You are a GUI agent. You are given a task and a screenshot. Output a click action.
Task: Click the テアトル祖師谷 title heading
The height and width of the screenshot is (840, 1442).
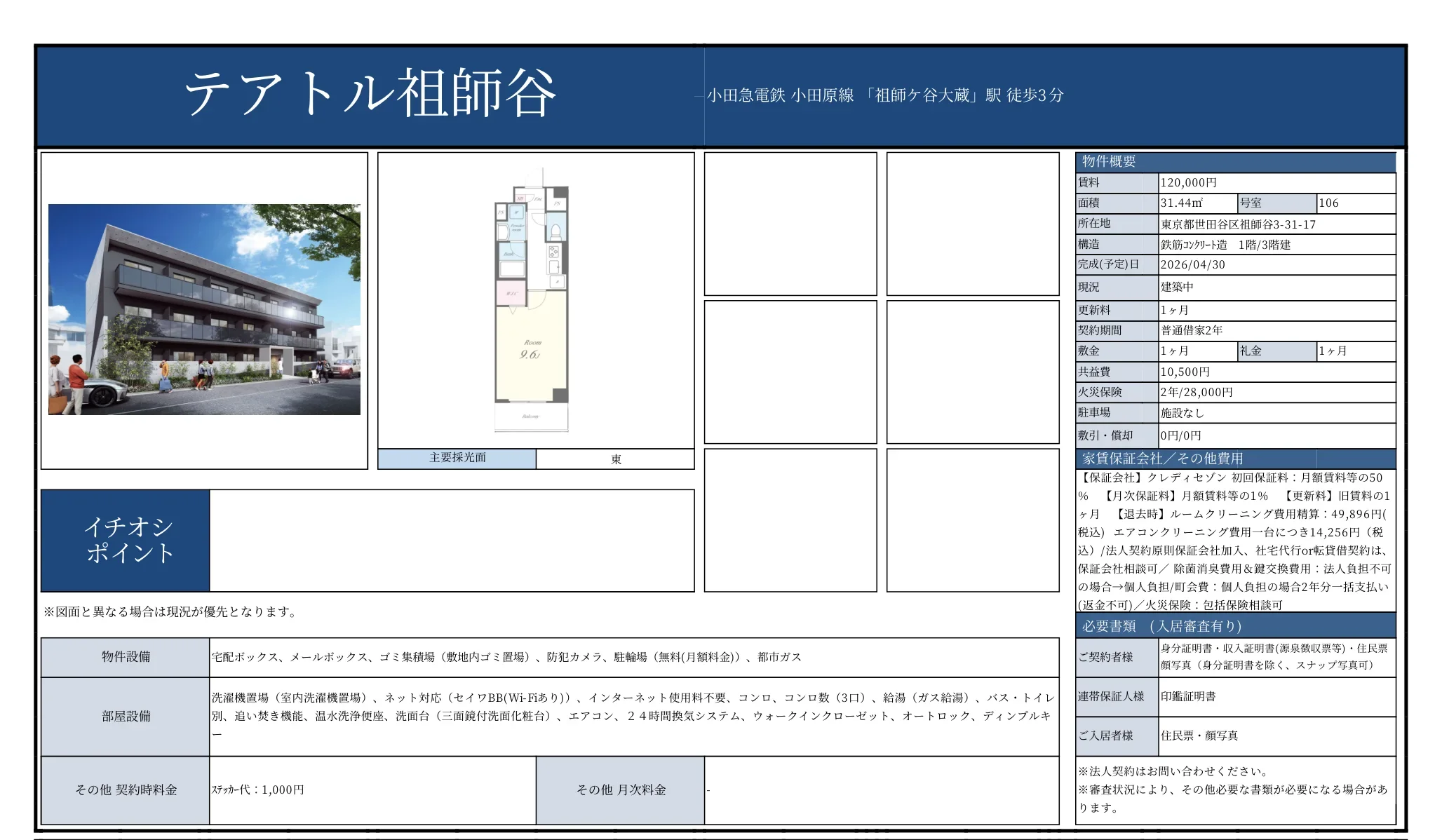point(370,93)
